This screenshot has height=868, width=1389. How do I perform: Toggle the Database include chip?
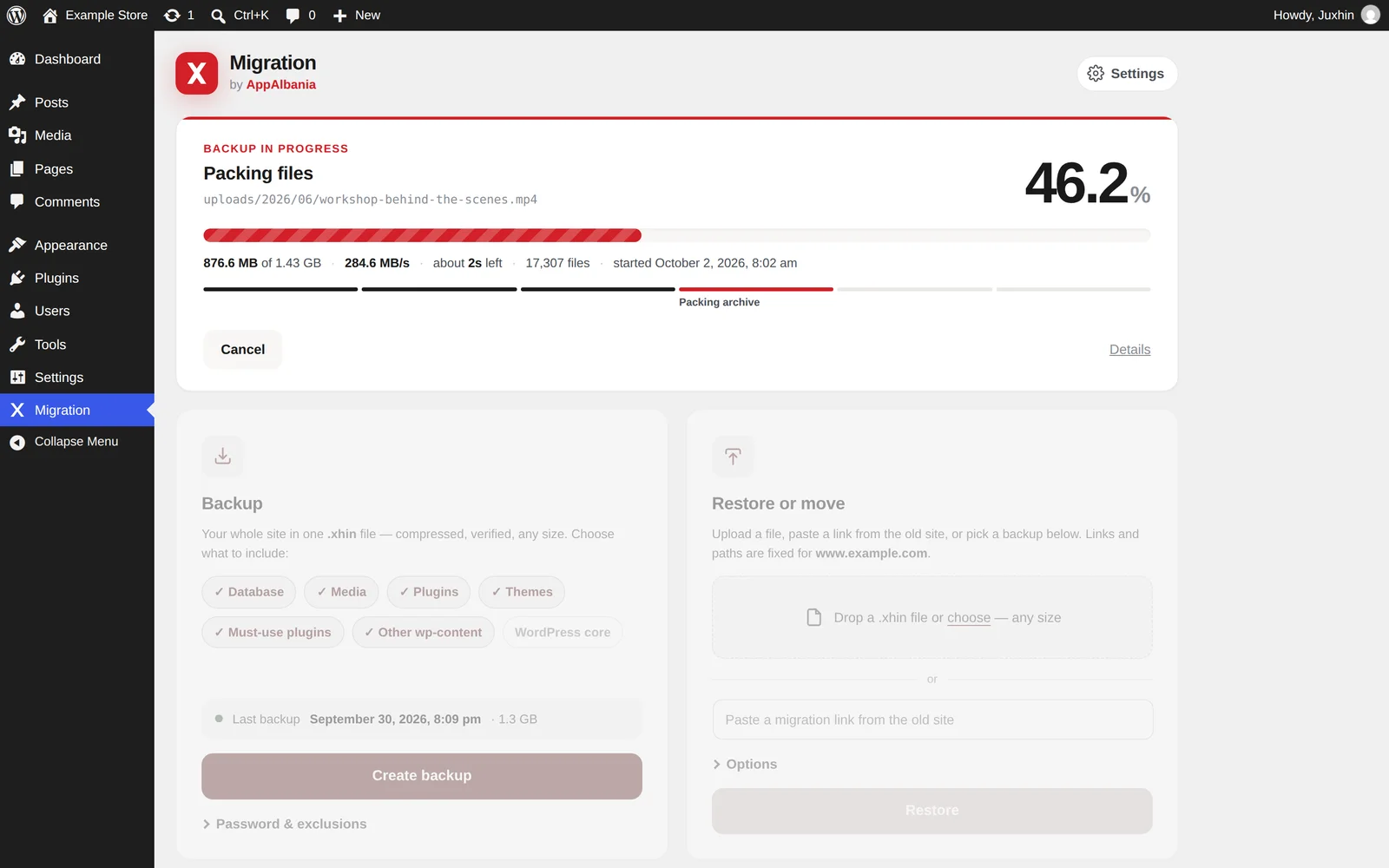(249, 592)
